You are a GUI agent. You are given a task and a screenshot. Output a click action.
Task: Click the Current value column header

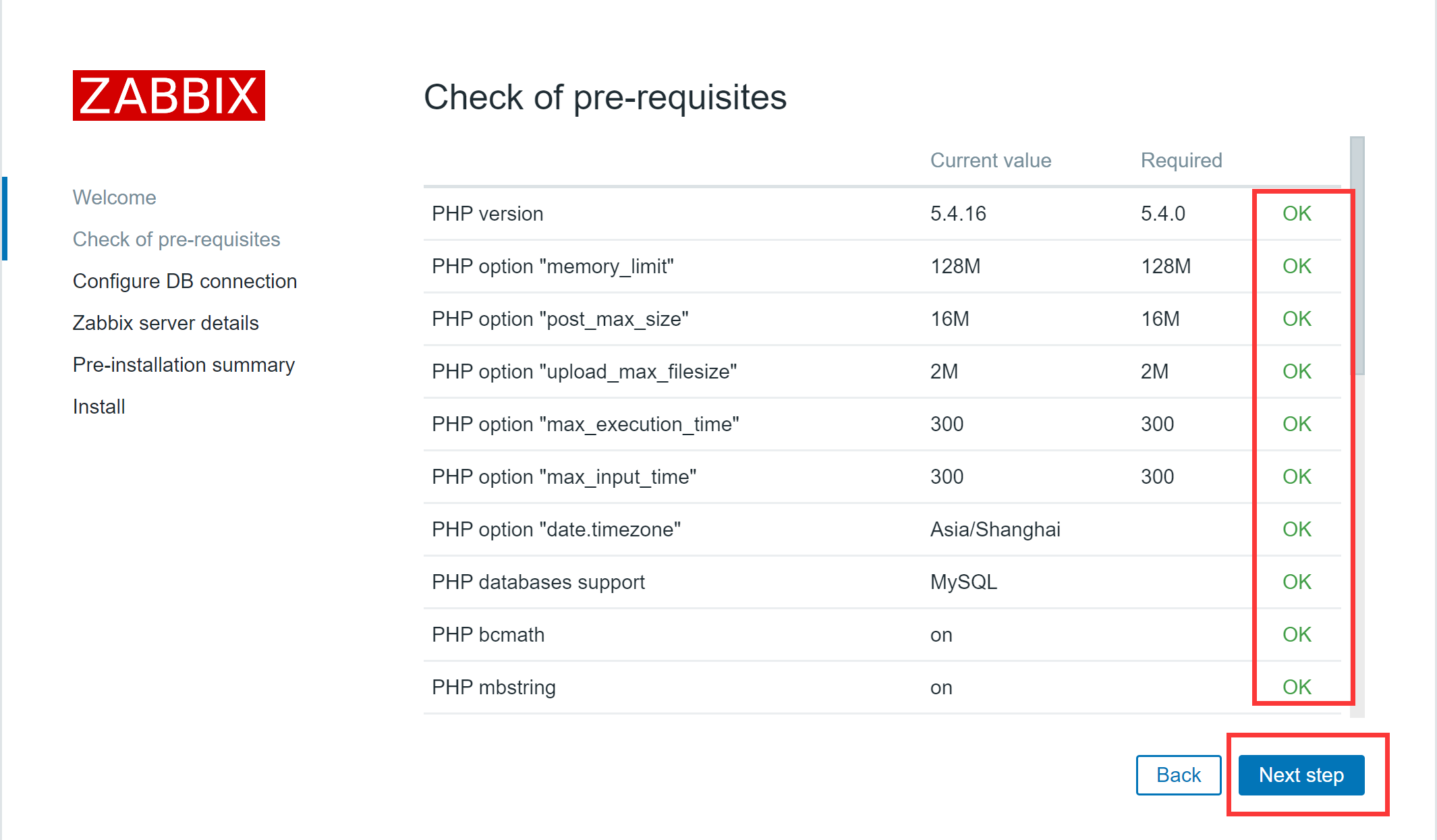click(990, 160)
